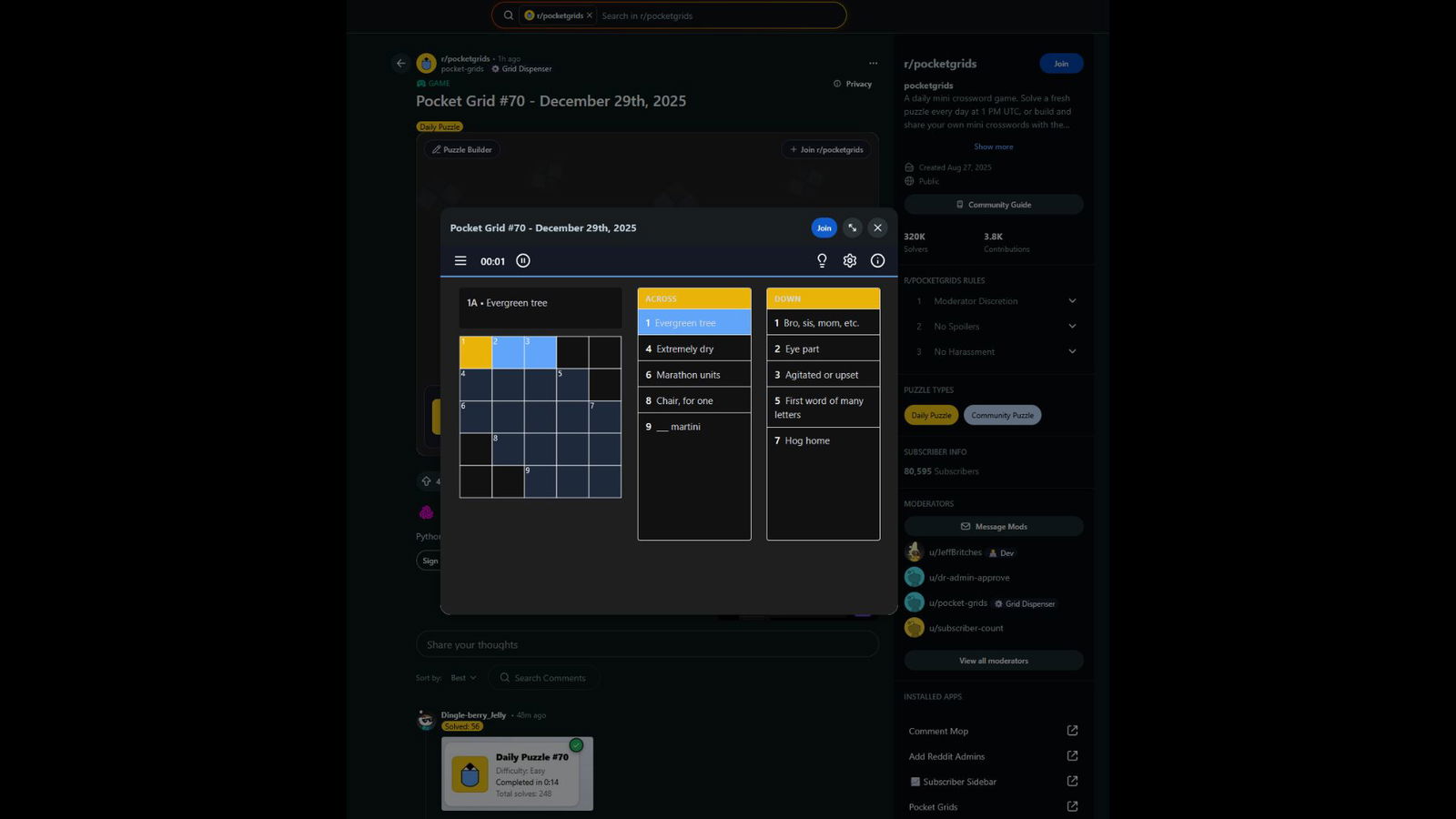Select the 4 Across Extremely dry clue

point(693,349)
